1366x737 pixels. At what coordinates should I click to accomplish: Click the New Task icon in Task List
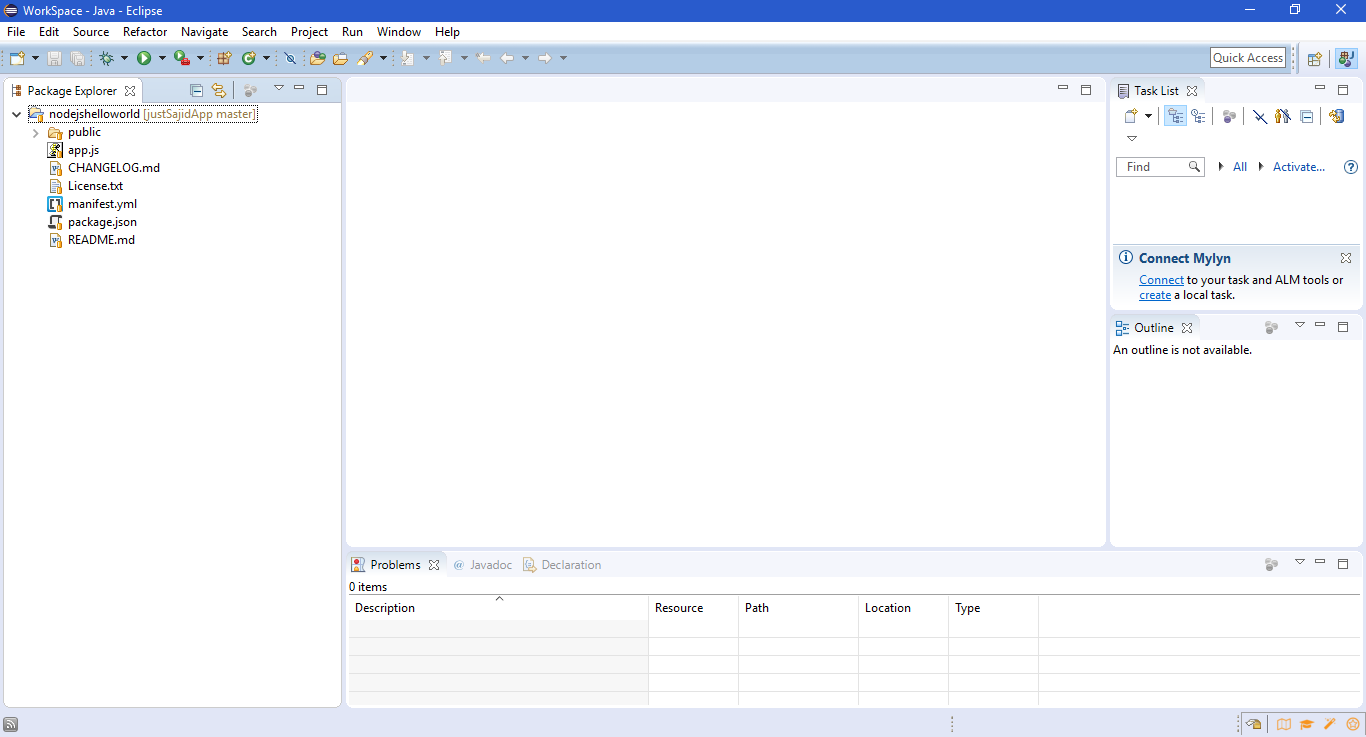coord(1131,116)
